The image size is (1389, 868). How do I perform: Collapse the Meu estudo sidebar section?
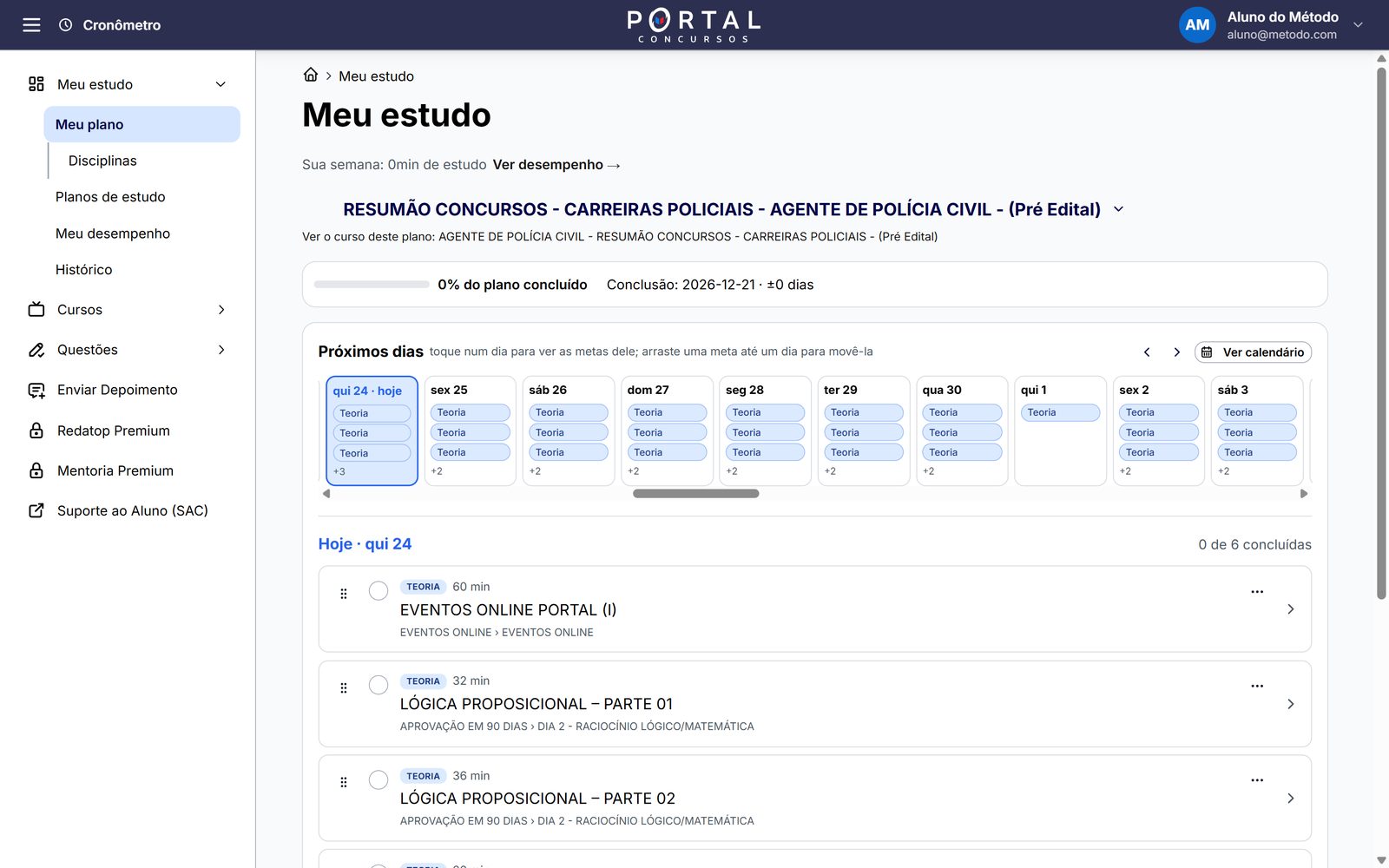click(221, 84)
